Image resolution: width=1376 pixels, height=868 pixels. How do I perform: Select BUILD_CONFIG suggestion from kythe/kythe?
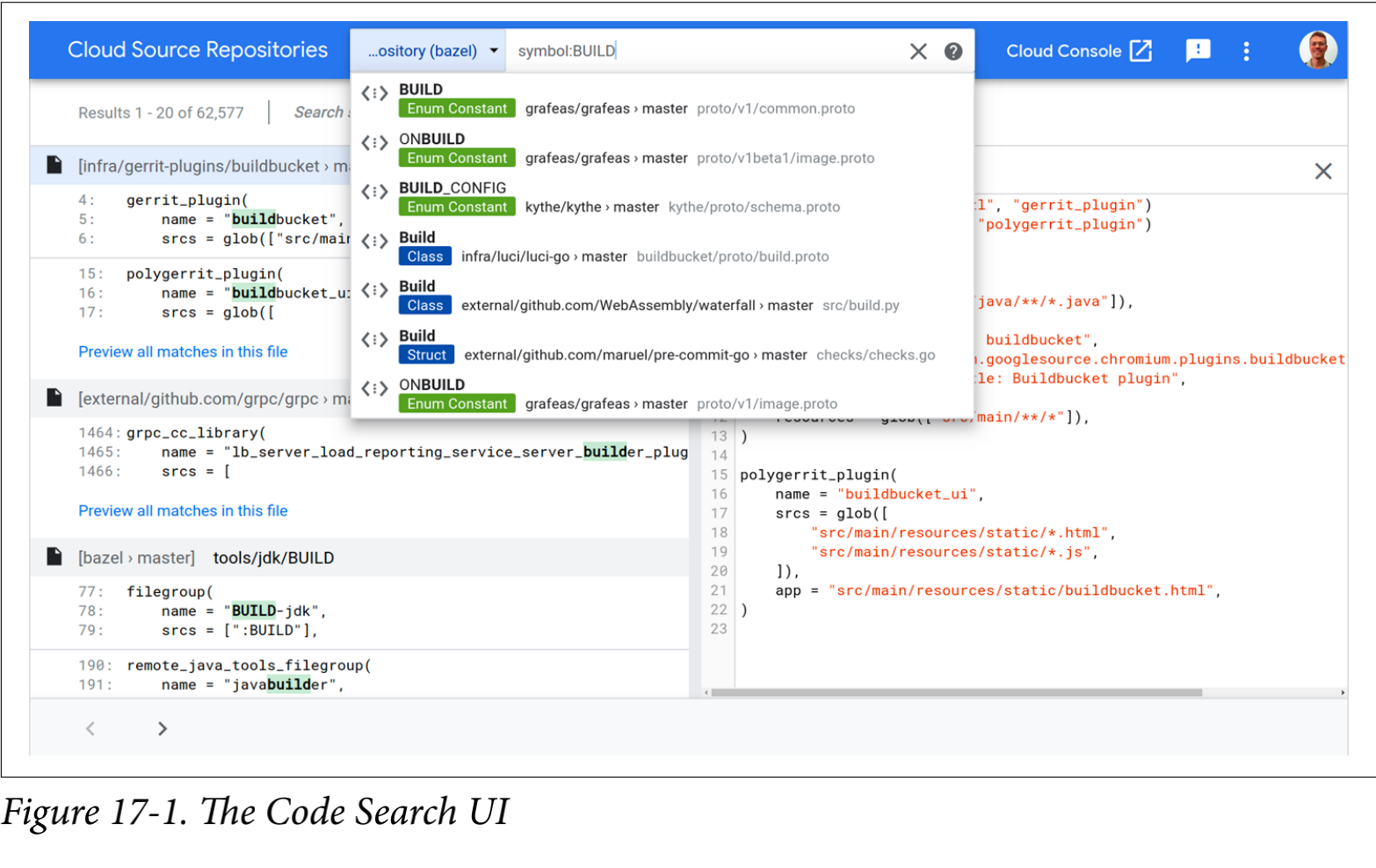coord(663,198)
